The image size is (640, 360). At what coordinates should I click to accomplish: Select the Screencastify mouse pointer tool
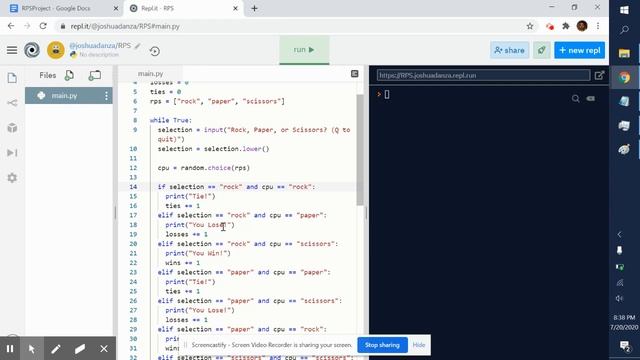coord(31,349)
